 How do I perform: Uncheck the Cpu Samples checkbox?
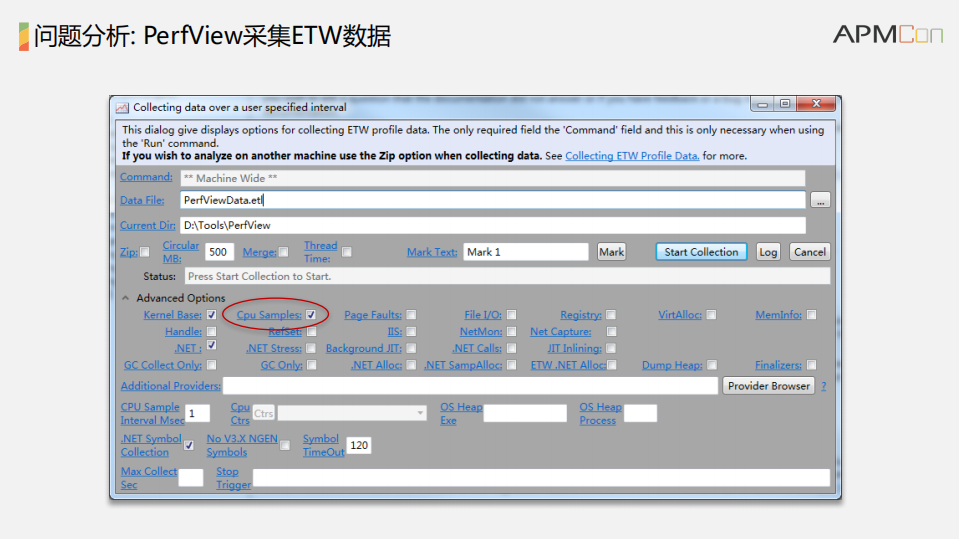311,314
